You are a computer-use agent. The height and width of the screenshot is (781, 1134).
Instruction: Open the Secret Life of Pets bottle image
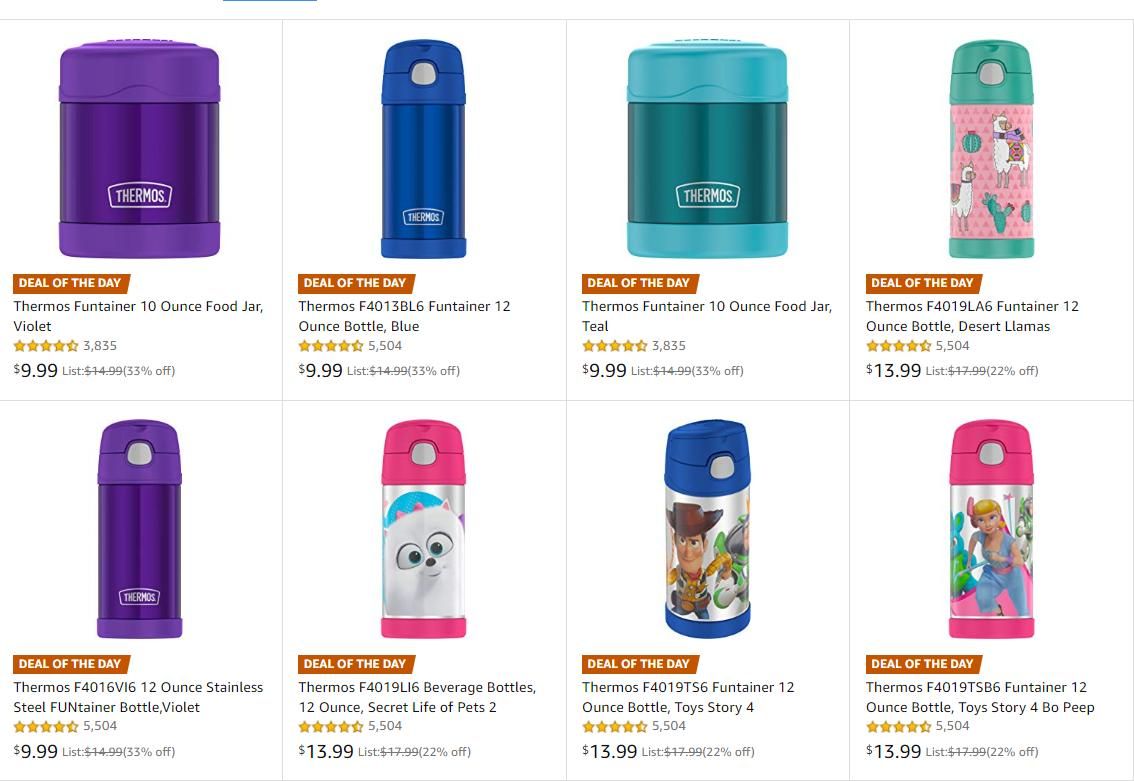[423, 530]
